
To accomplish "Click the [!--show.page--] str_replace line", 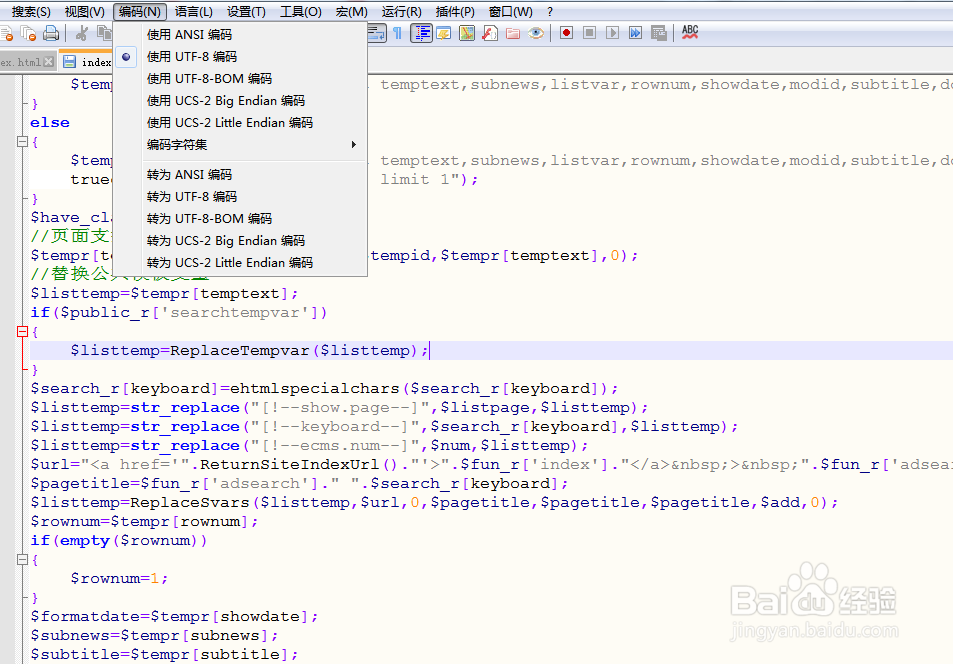I will 339,407.
